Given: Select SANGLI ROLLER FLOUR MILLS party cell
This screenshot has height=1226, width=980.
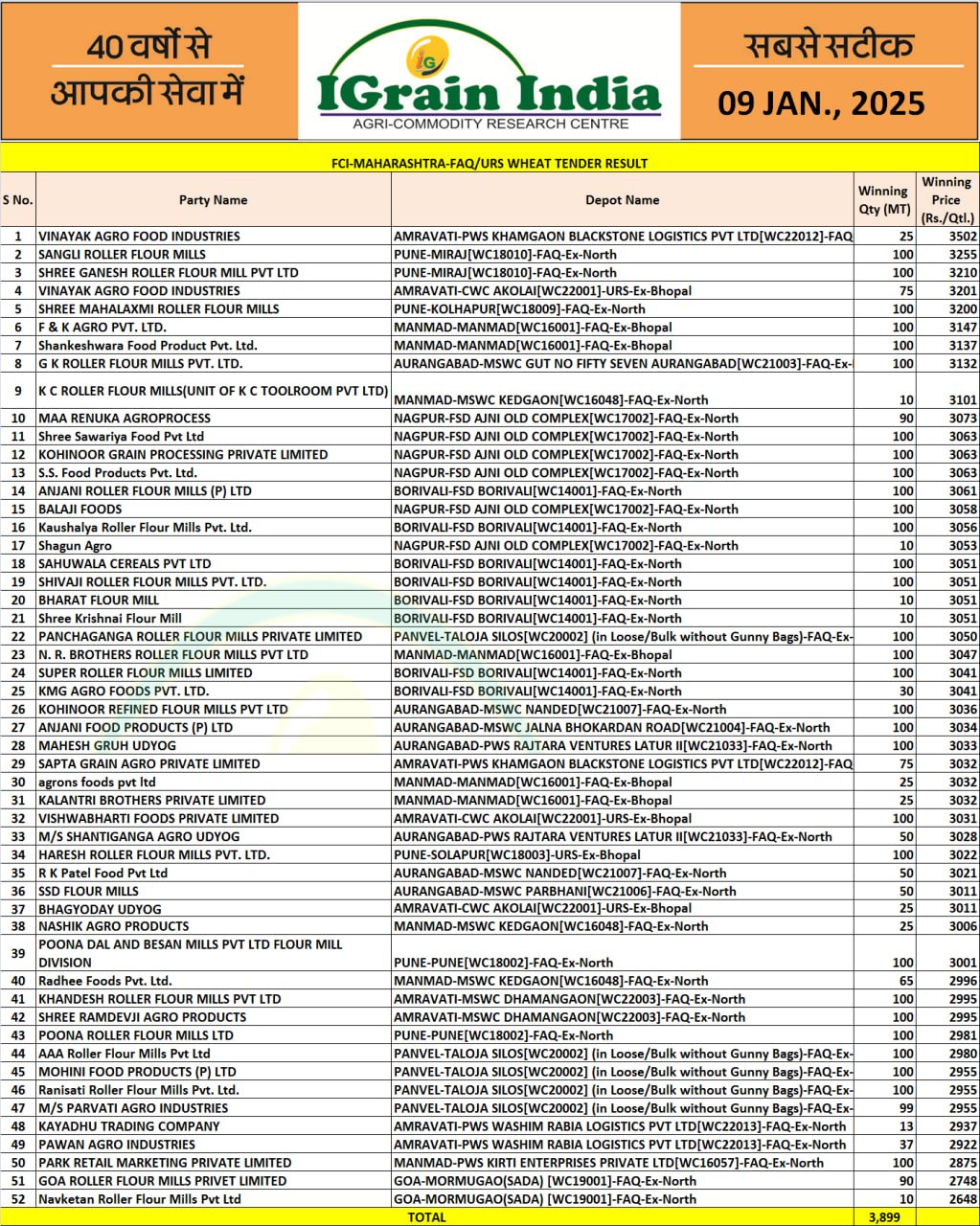Looking at the screenshot, I should click(x=122, y=255).
